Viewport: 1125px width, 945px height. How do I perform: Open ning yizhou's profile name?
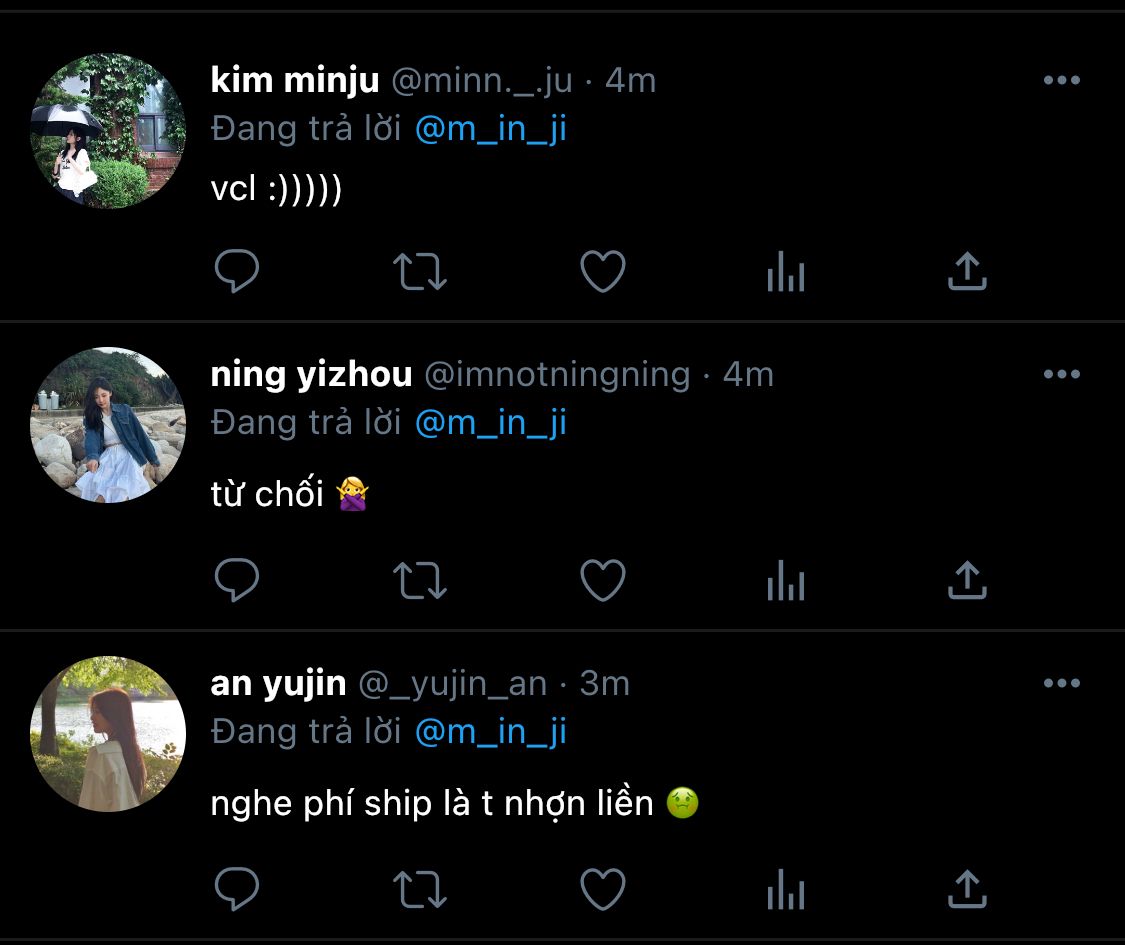[x=311, y=375]
